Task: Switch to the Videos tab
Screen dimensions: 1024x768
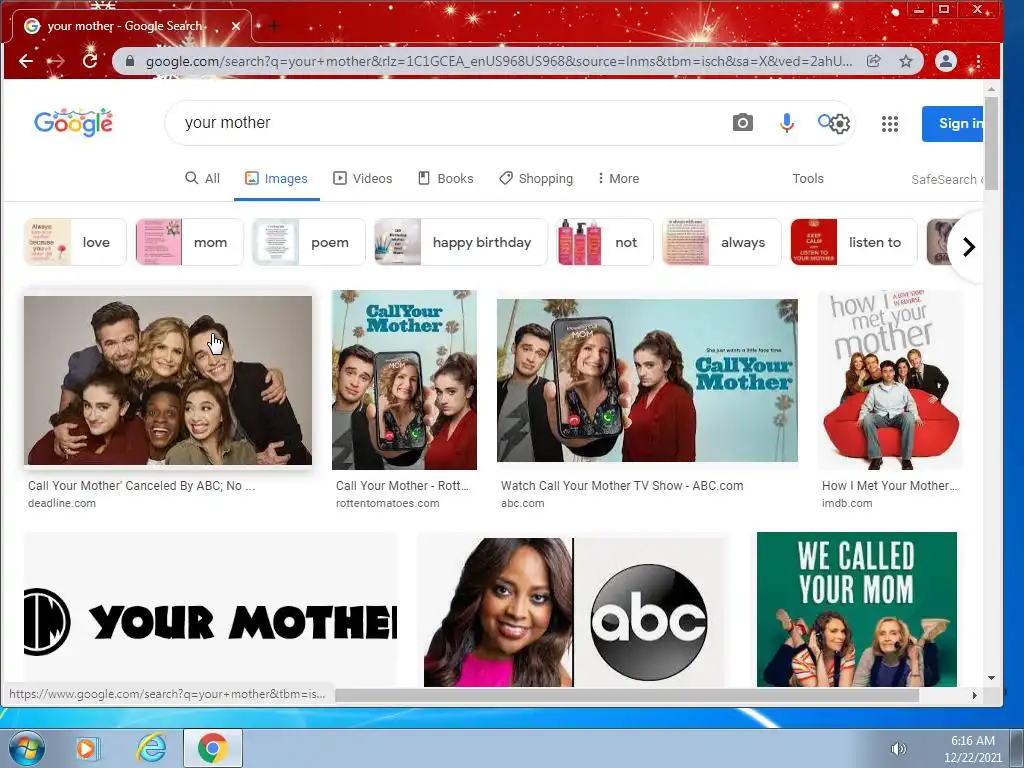Action: click(x=362, y=178)
